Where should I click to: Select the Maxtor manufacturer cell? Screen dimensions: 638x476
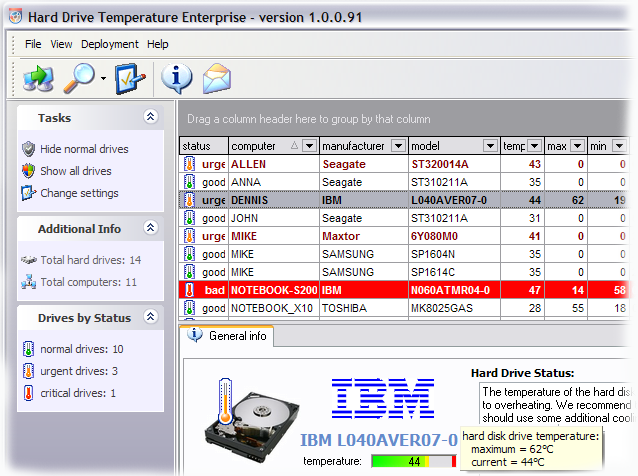tap(364, 236)
